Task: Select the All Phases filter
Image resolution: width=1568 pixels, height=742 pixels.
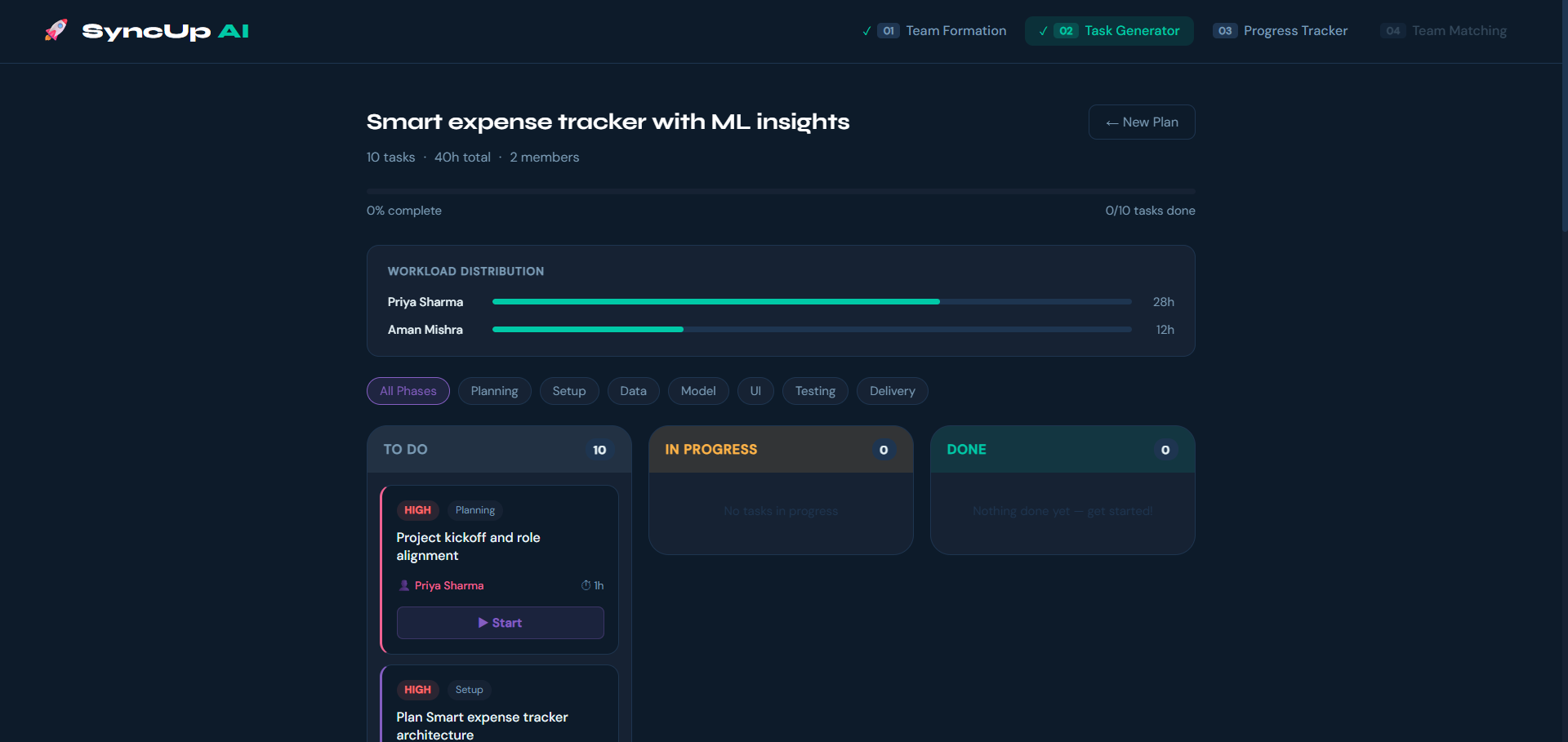Action: (x=408, y=391)
